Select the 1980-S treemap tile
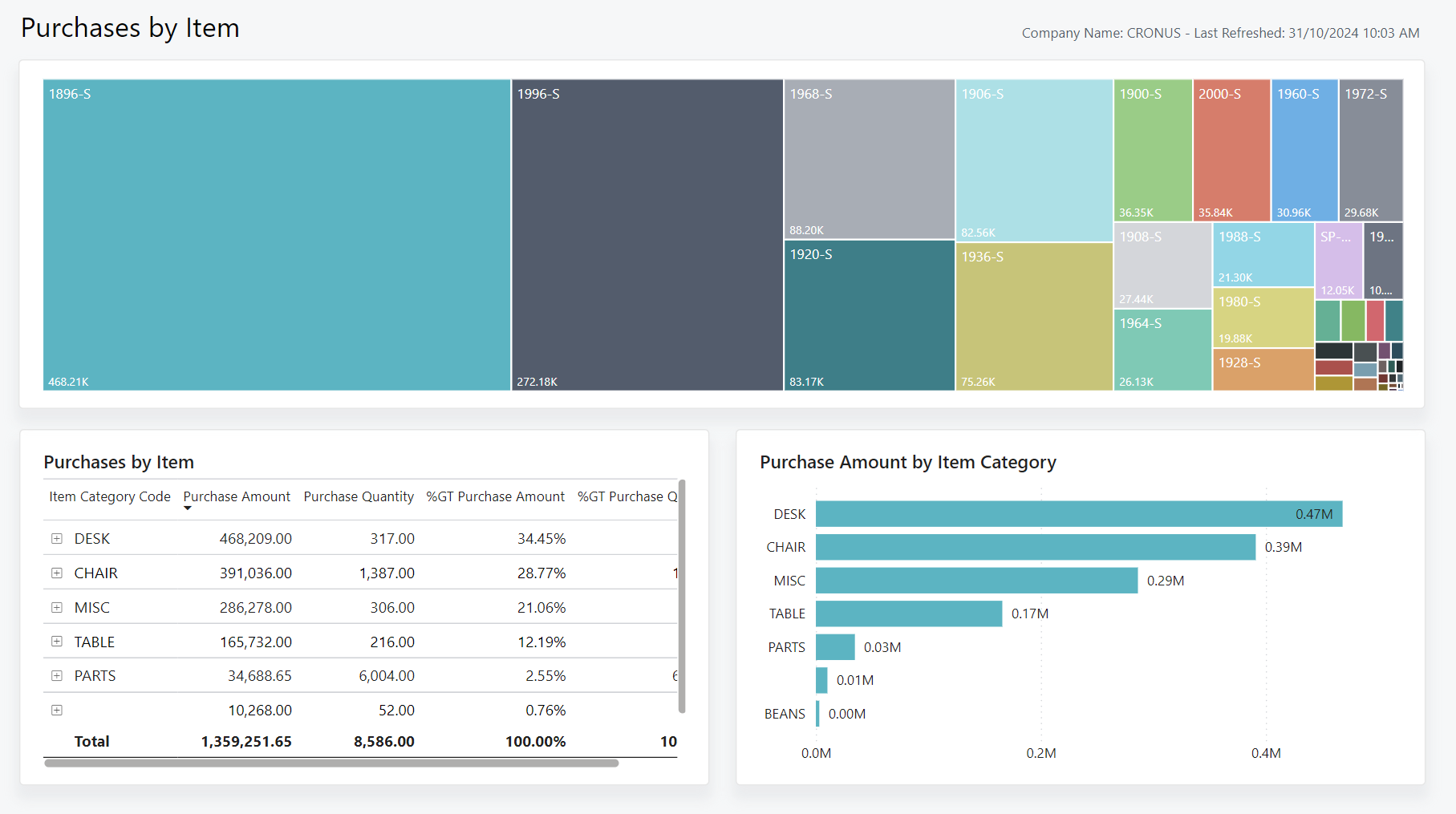 [1263, 318]
